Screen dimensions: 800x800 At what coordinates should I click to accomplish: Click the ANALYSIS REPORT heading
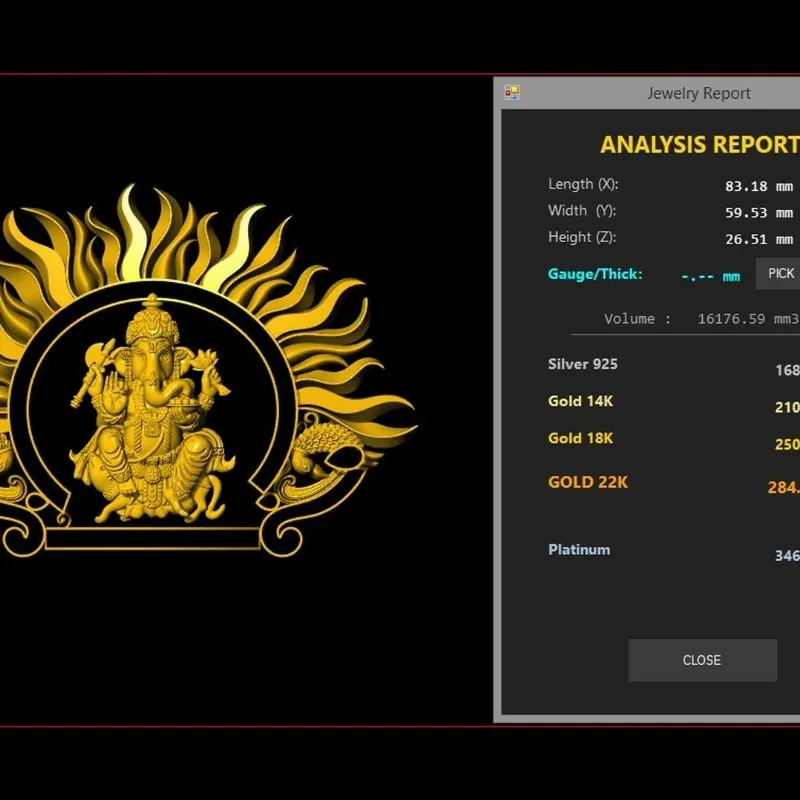tap(700, 144)
